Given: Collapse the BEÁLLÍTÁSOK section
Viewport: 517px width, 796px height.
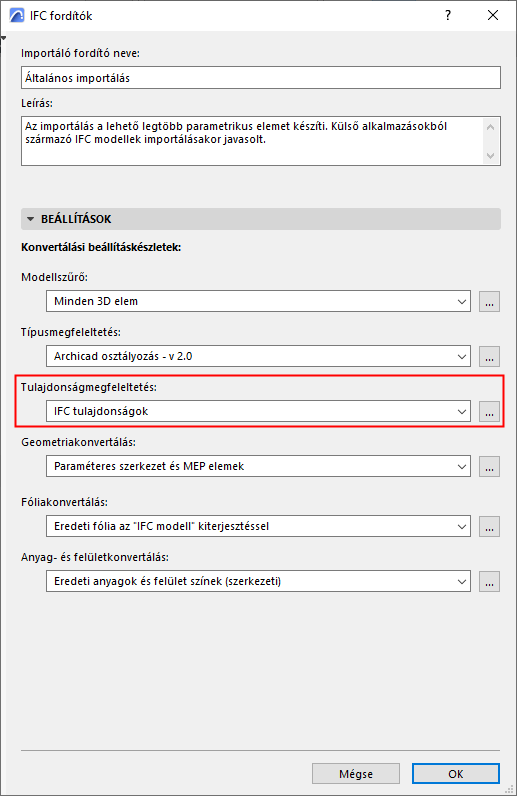Looking at the screenshot, I should (30, 219).
